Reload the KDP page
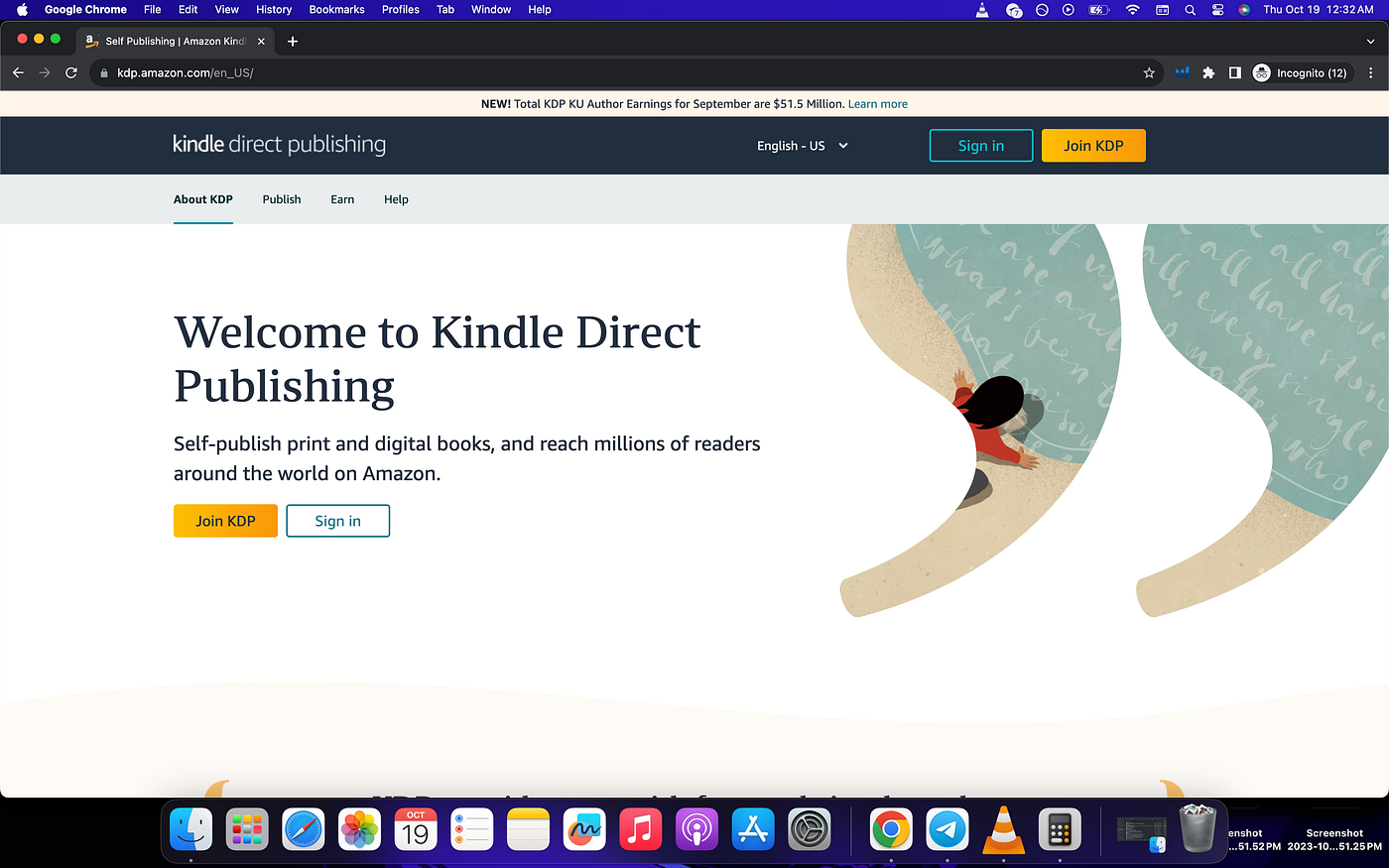Screen dimensions: 1389x868 click(x=71, y=72)
